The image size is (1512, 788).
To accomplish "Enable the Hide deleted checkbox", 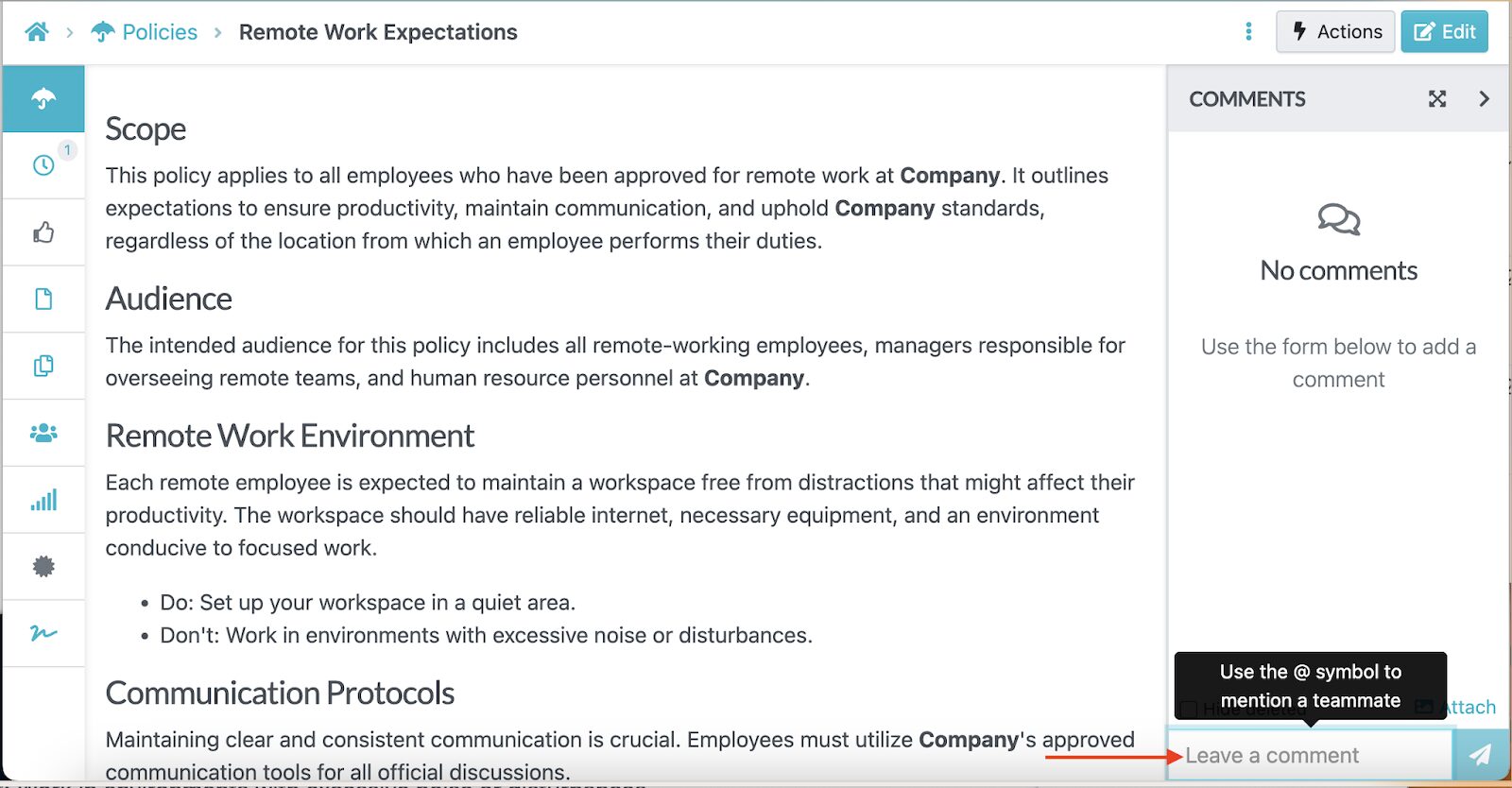I will tap(1189, 709).
